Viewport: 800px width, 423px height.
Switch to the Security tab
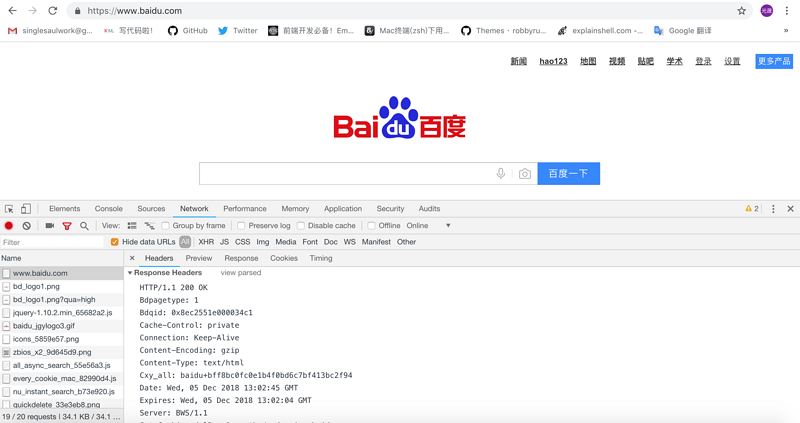(390, 209)
